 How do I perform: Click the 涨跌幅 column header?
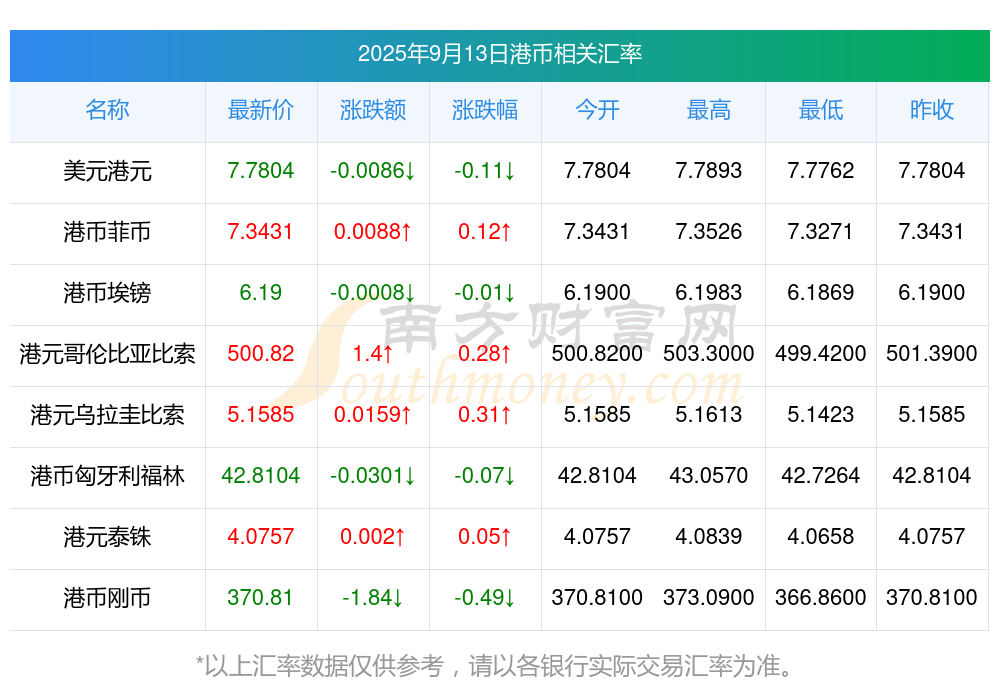(x=485, y=110)
